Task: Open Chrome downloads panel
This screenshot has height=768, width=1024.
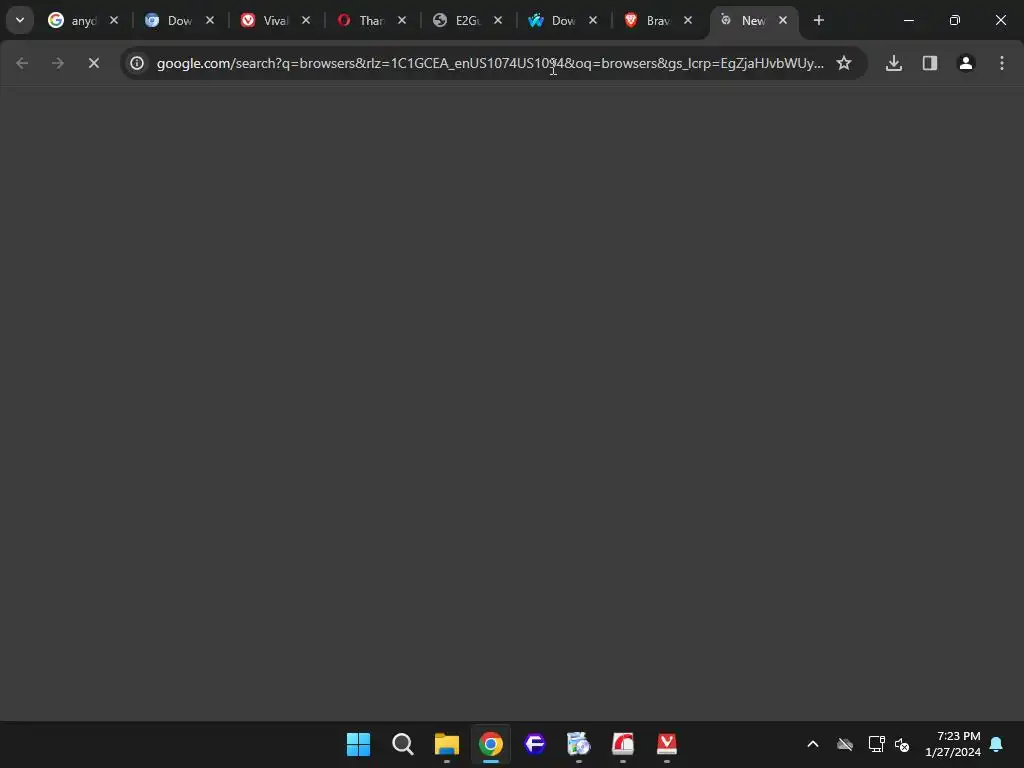Action: pos(894,63)
